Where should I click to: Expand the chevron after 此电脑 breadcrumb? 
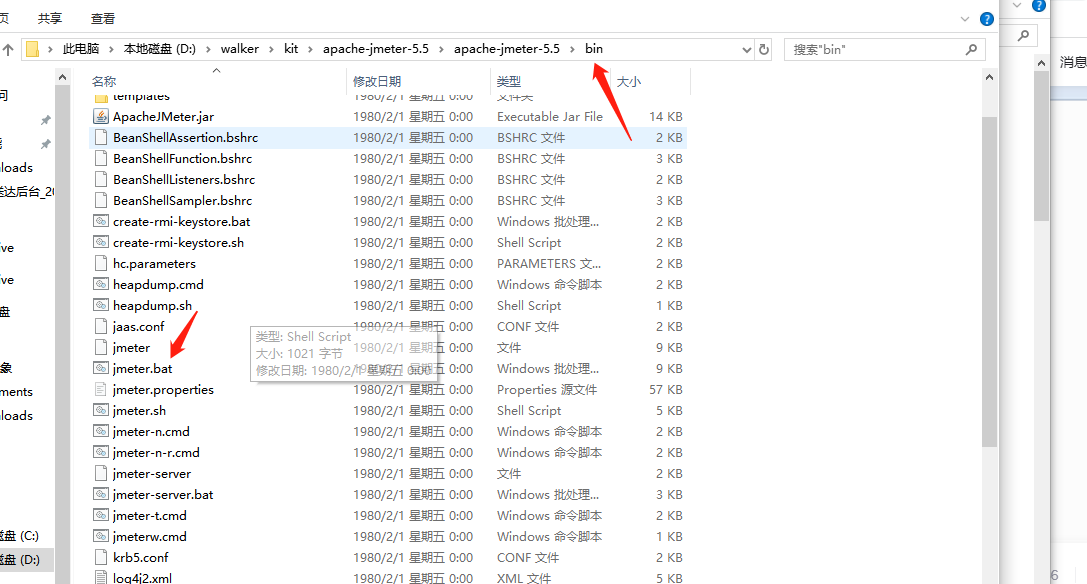(111, 49)
